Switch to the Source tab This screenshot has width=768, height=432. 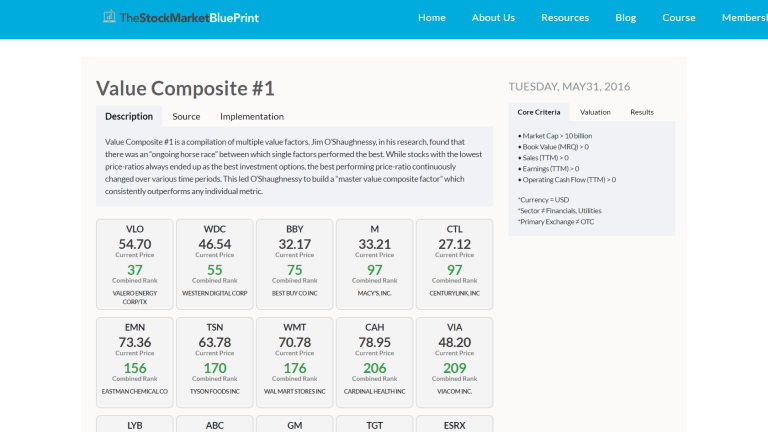(186, 116)
